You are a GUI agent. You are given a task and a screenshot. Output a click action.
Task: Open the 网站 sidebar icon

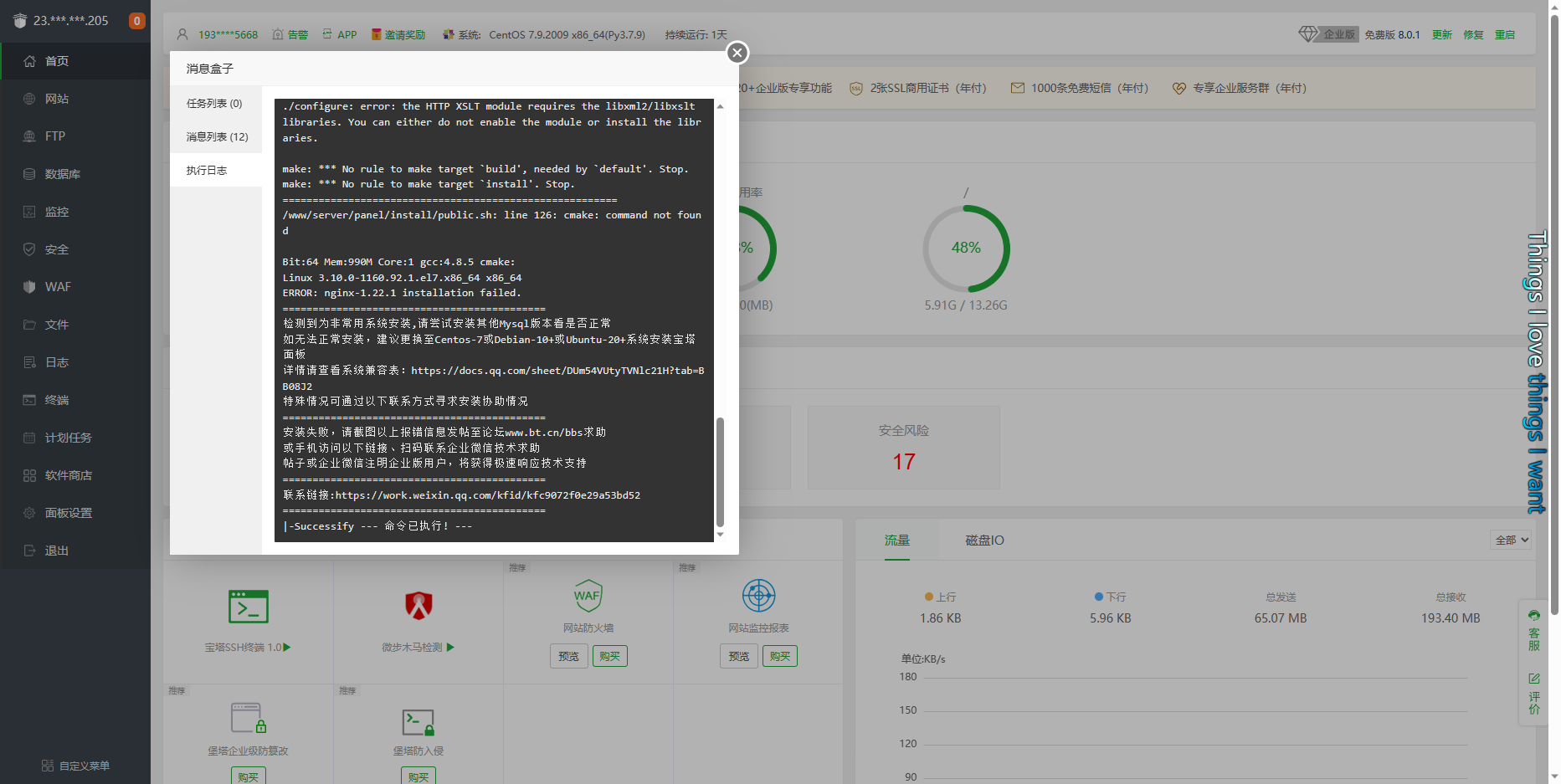coord(29,99)
